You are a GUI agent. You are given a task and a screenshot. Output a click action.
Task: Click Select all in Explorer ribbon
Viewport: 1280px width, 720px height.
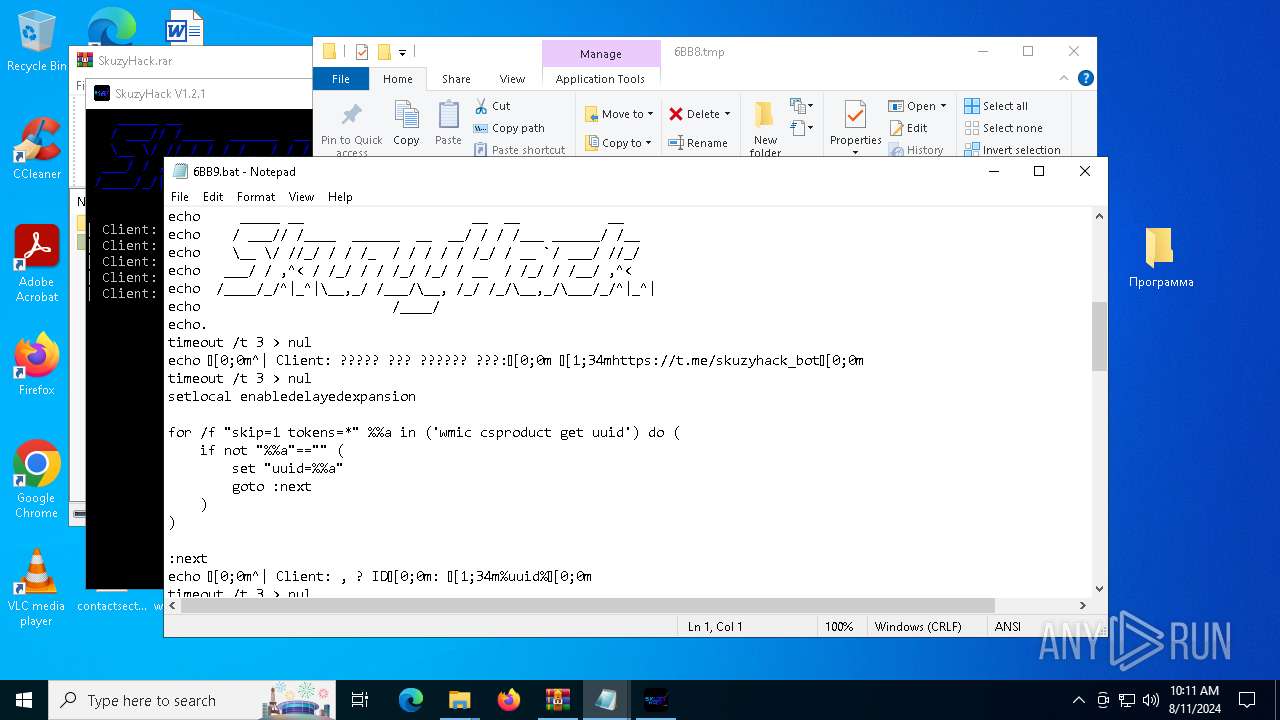coord(996,106)
